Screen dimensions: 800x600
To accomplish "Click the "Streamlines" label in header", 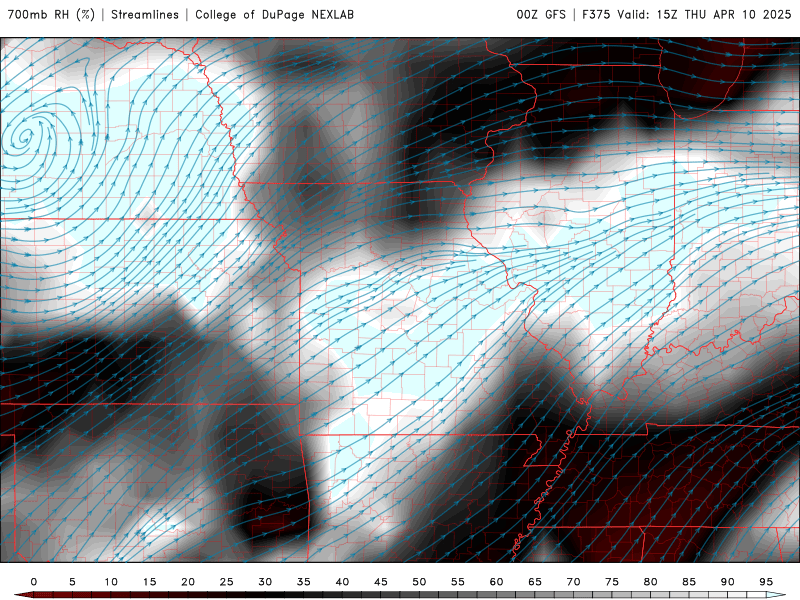I will (x=145, y=14).
